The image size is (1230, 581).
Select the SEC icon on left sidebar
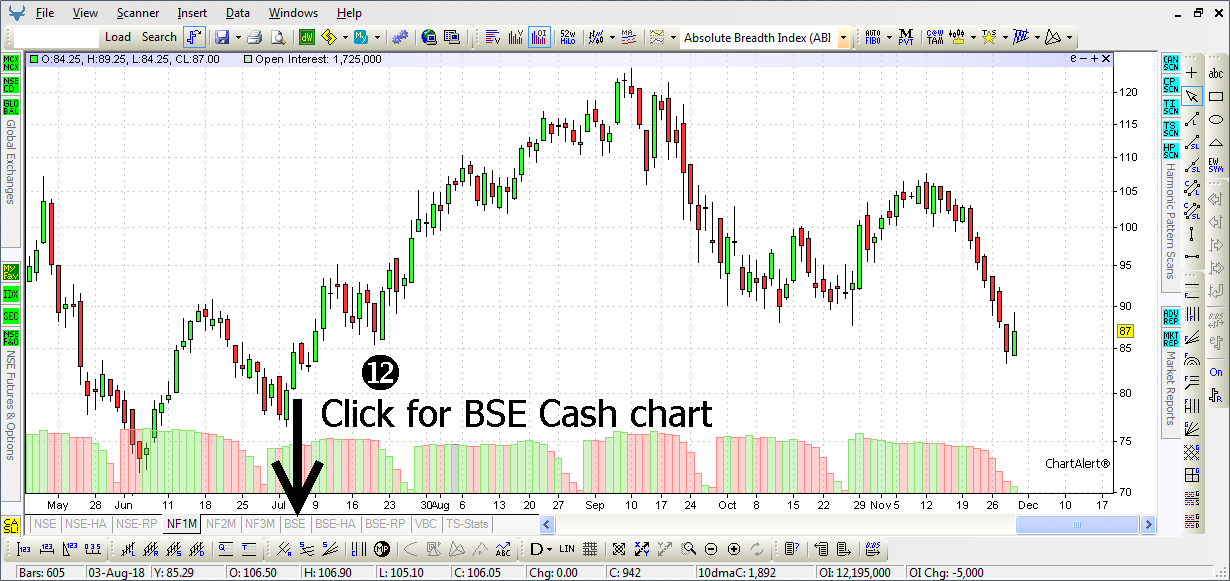[11, 316]
